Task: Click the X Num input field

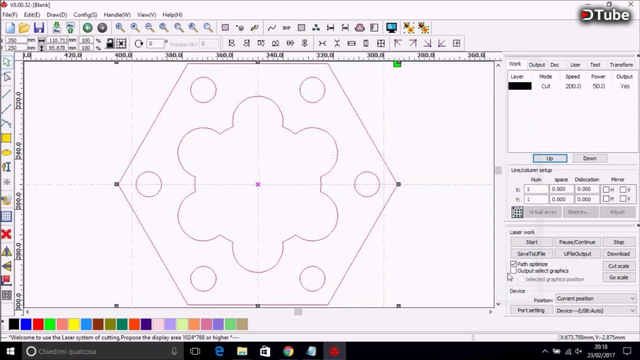Action: point(536,189)
